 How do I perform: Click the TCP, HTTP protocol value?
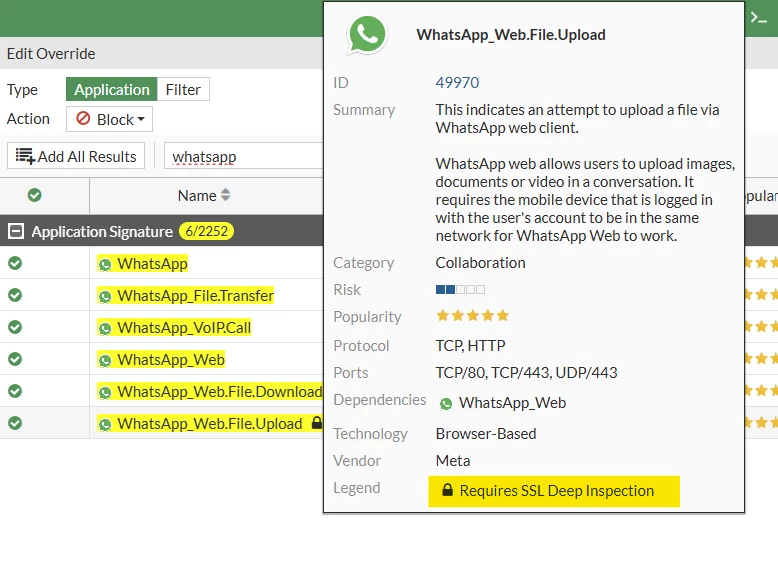(470, 345)
